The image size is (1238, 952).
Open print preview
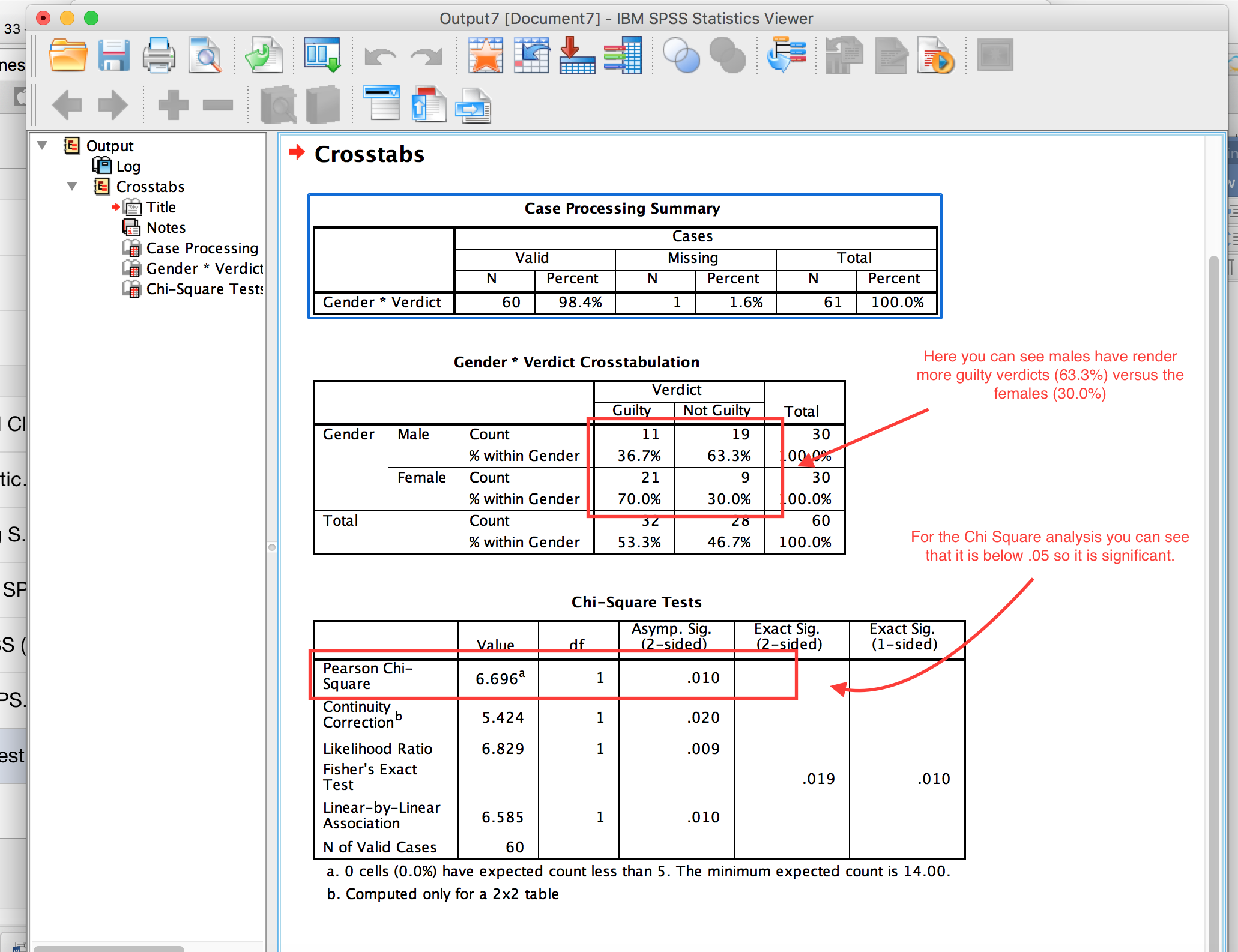coord(205,55)
